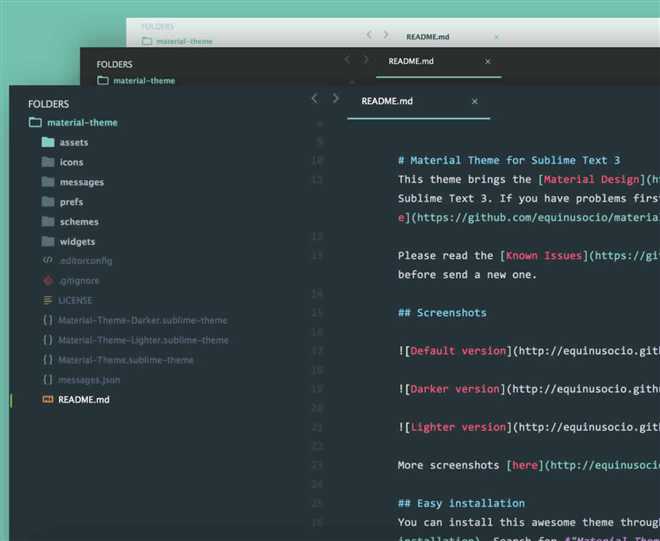The image size is (660, 541).
Task: Click the .gitignore git icon
Action: [48, 280]
